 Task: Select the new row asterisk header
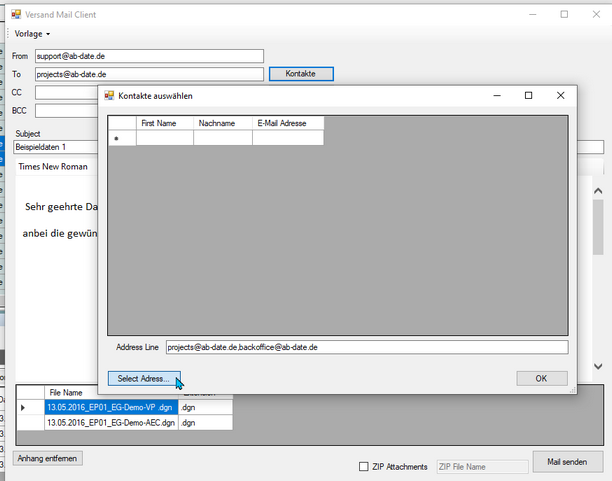click(122, 138)
